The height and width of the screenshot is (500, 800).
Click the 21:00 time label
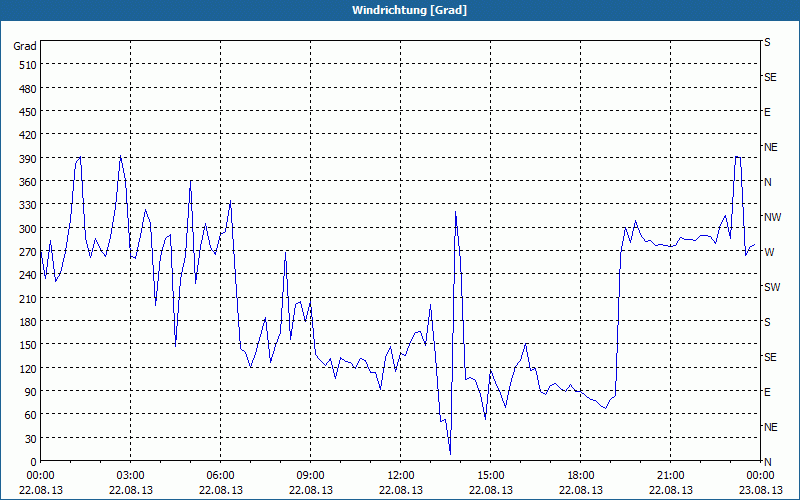point(670,476)
